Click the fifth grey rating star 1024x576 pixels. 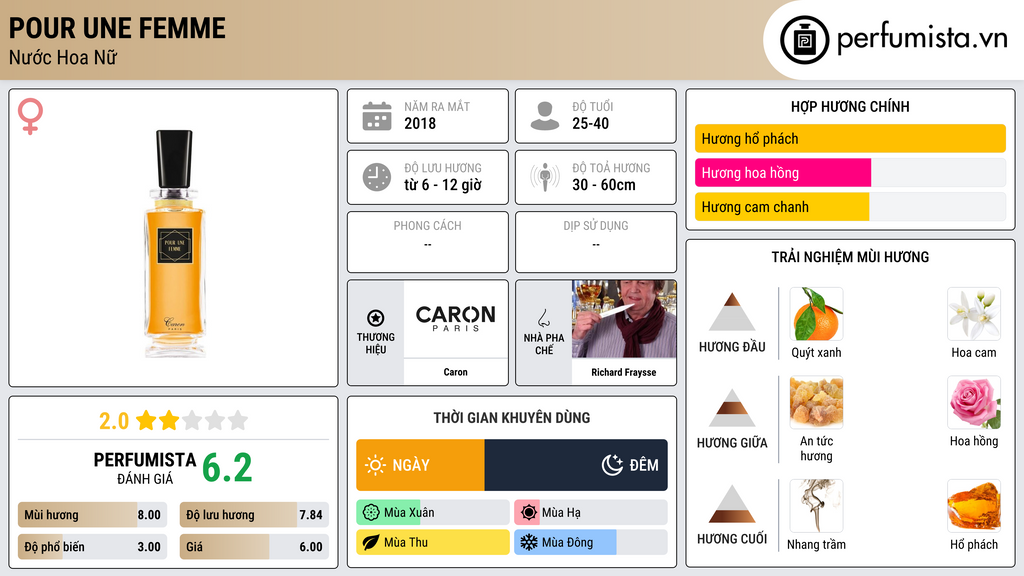[x=238, y=420]
